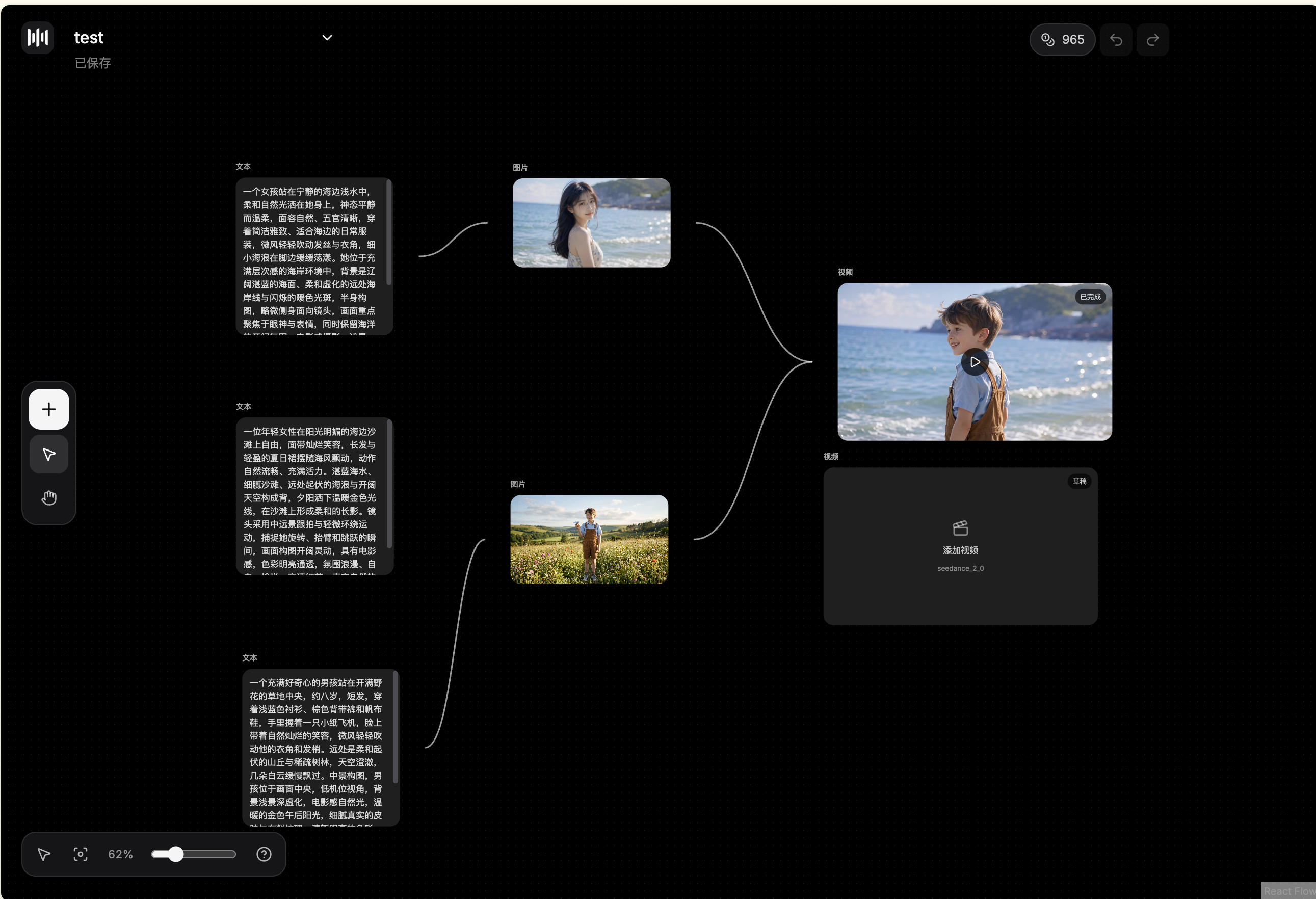The height and width of the screenshot is (899, 1316).
Task: Click the React Flow attribution link
Action: tap(1289, 891)
